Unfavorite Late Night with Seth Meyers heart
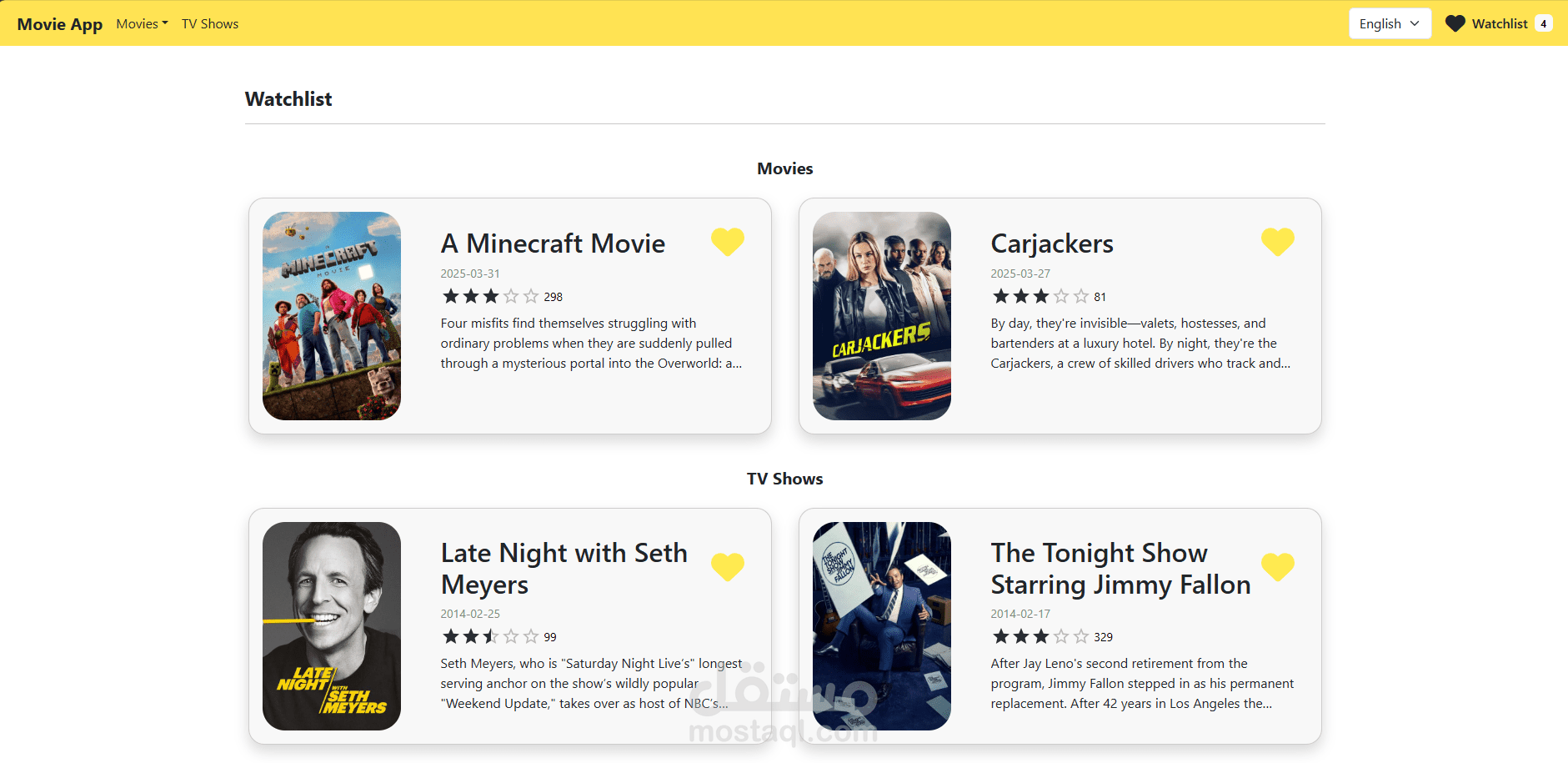Image resolution: width=1568 pixels, height=763 pixels. [727, 567]
